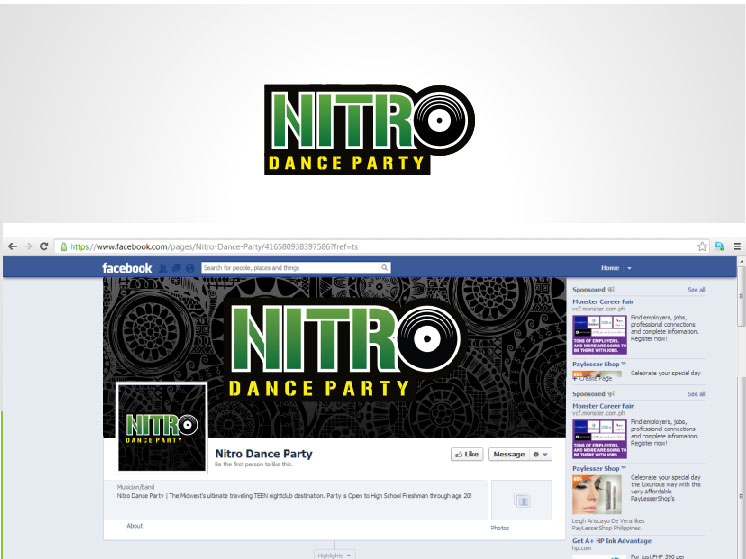Click the page description about TEEN nightclub

click(294, 496)
